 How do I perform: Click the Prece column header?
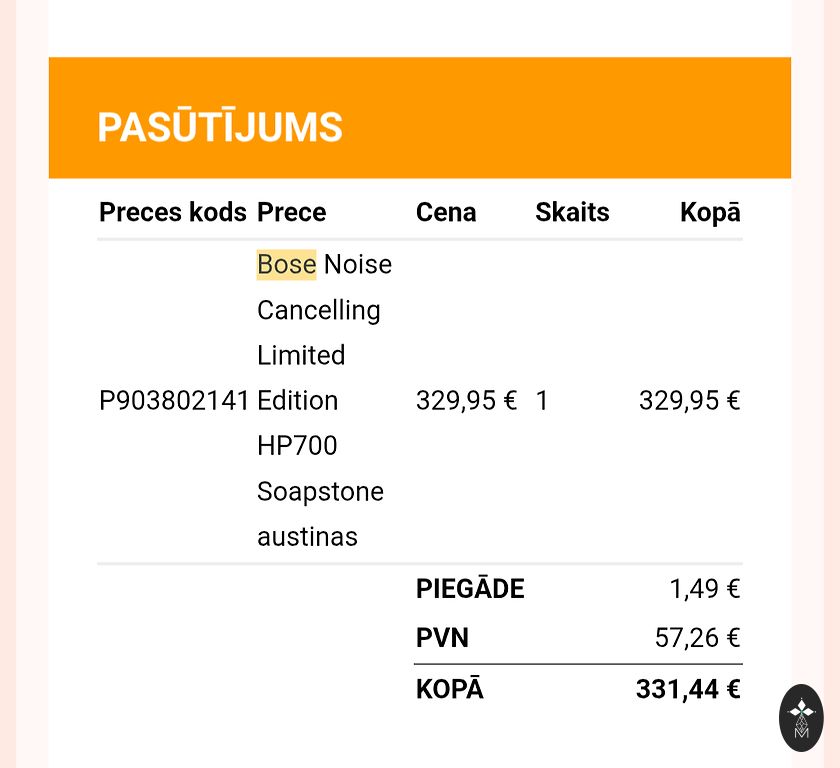pyautogui.click(x=291, y=212)
